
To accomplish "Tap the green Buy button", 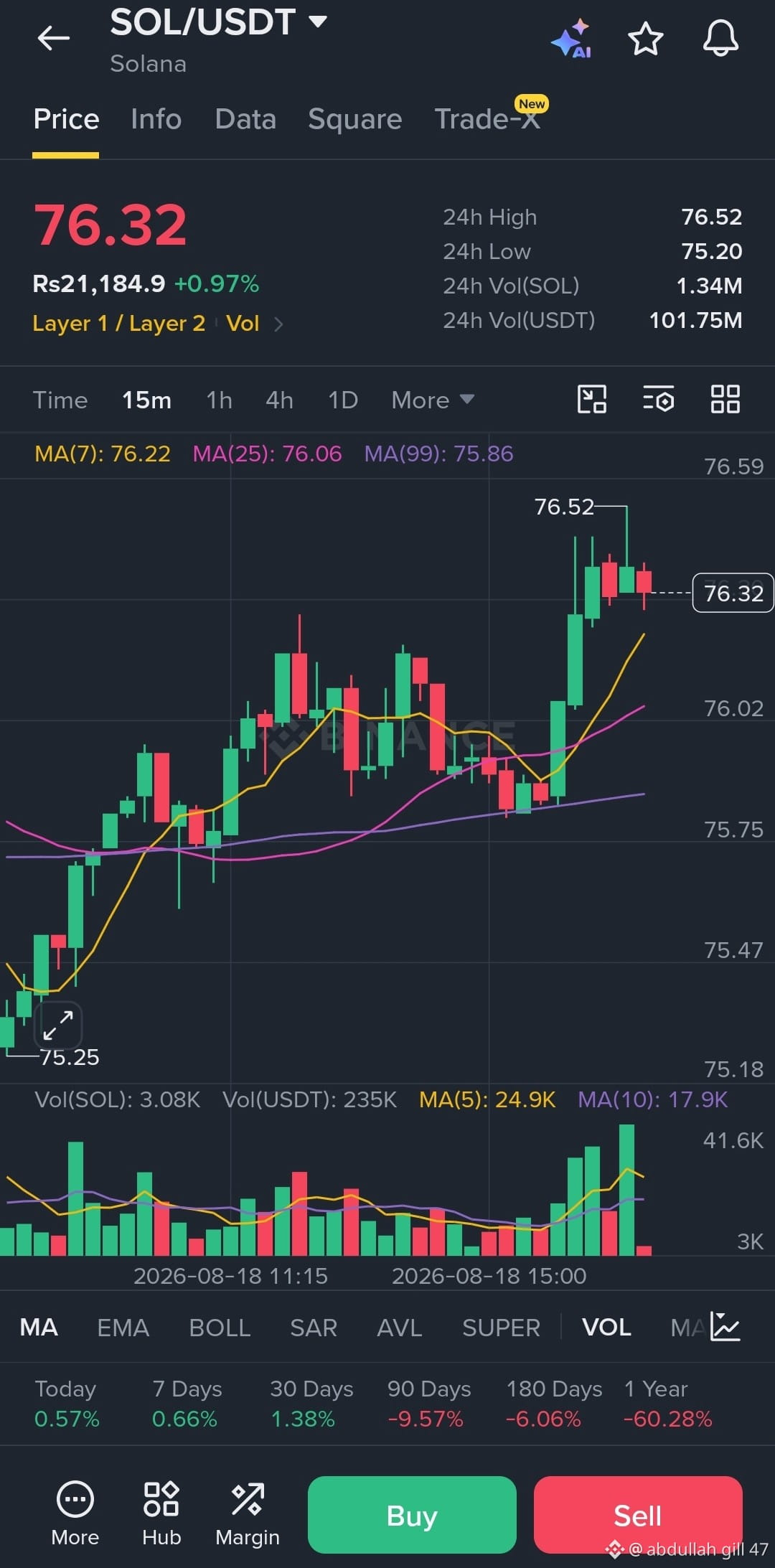I will pos(412,1514).
